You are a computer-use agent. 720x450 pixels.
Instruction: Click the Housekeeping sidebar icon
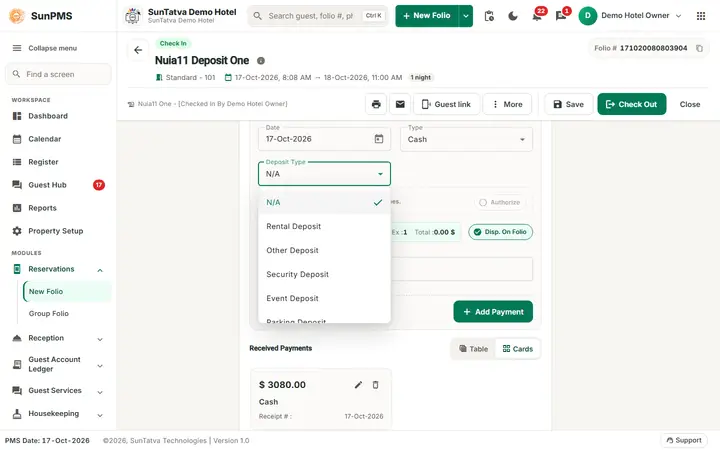point(17,414)
